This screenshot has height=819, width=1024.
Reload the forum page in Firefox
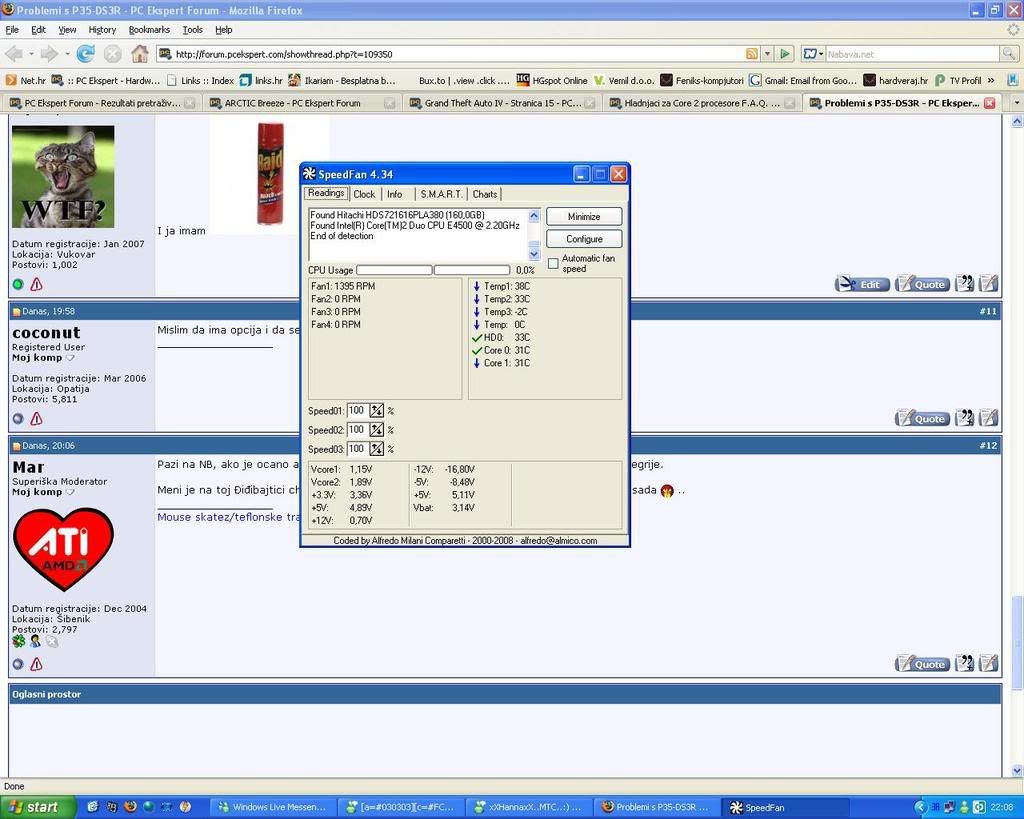tap(86, 54)
